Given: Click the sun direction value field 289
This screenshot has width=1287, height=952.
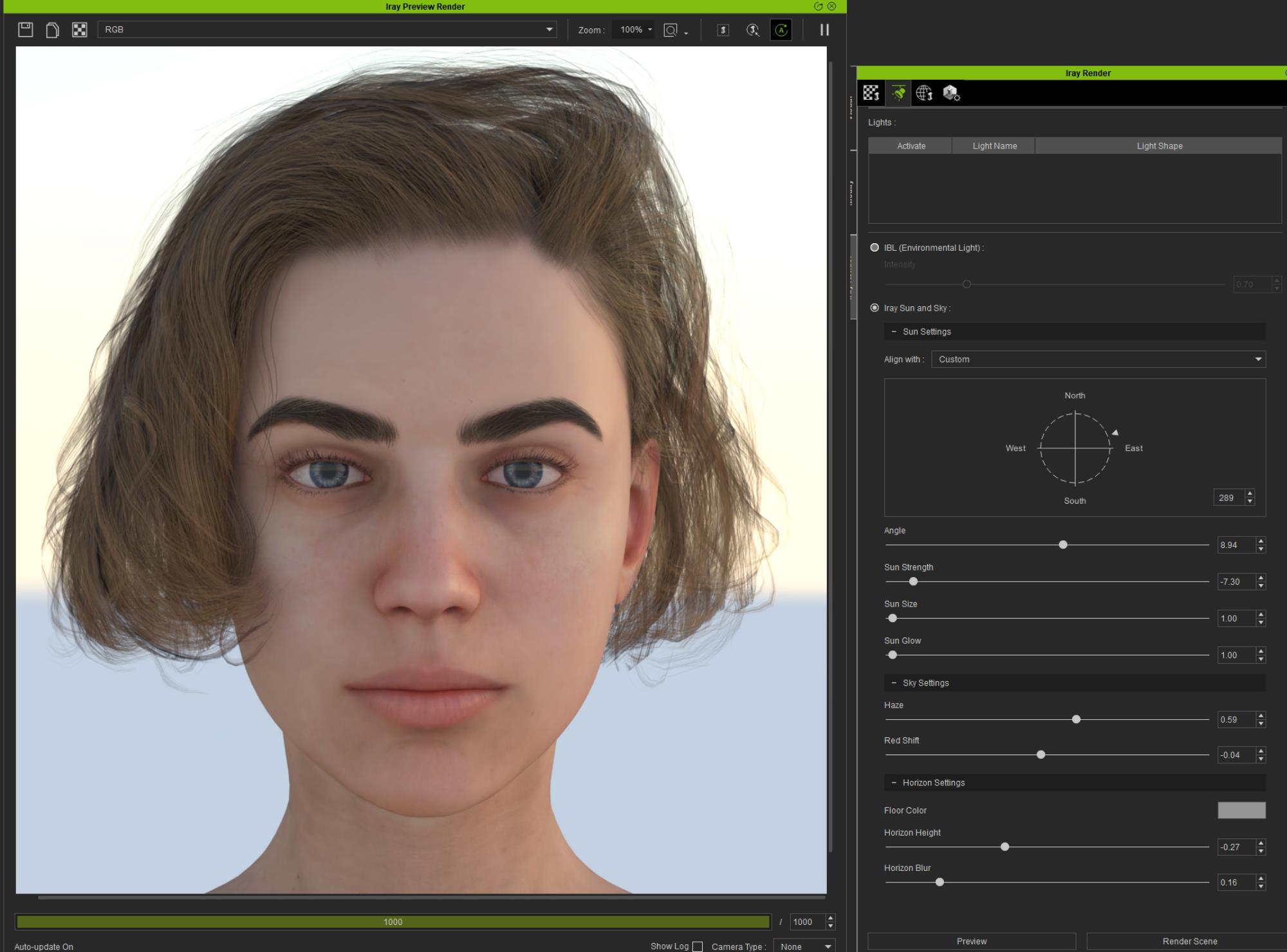Looking at the screenshot, I should (1228, 497).
